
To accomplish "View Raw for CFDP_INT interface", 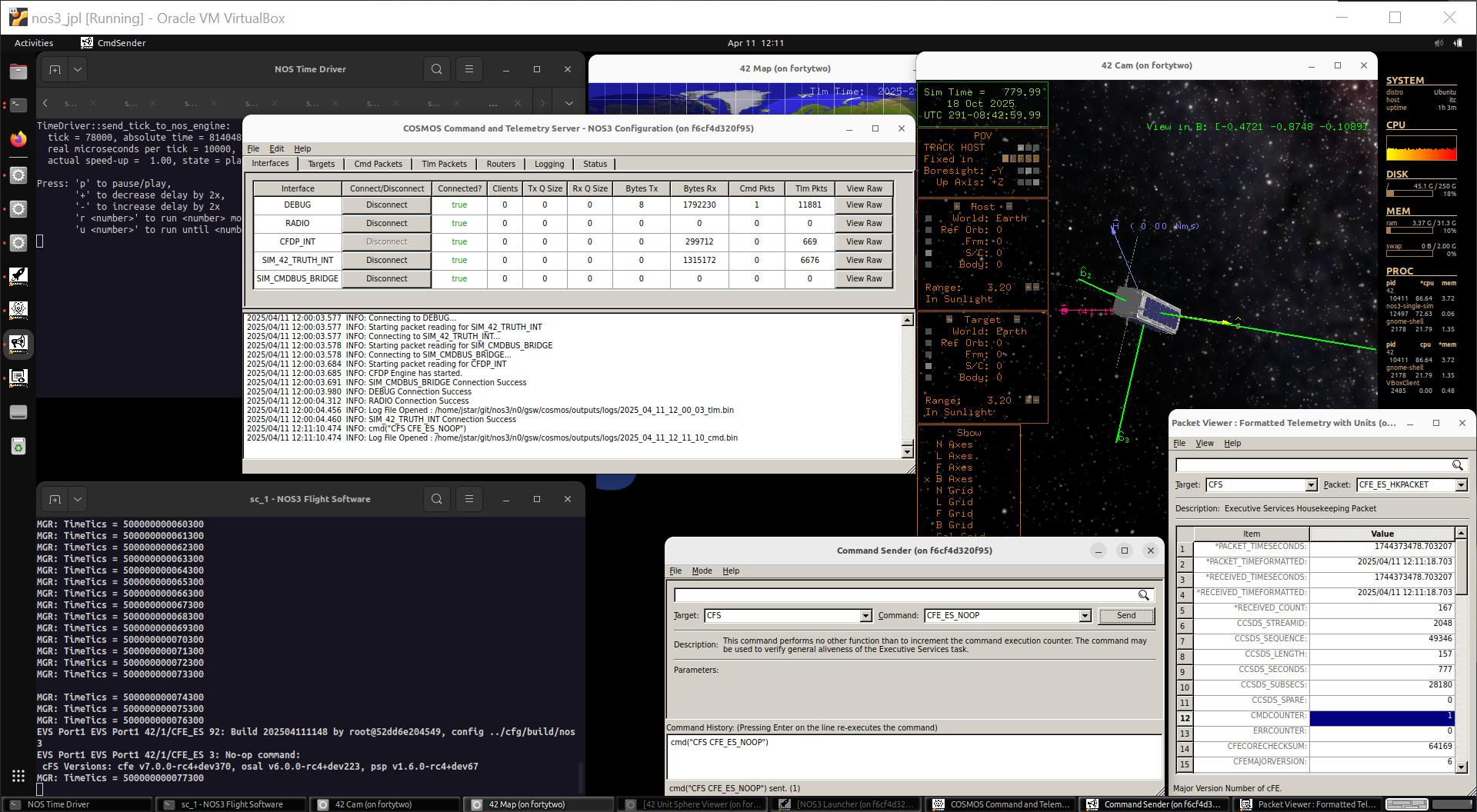I will [x=864, y=242].
